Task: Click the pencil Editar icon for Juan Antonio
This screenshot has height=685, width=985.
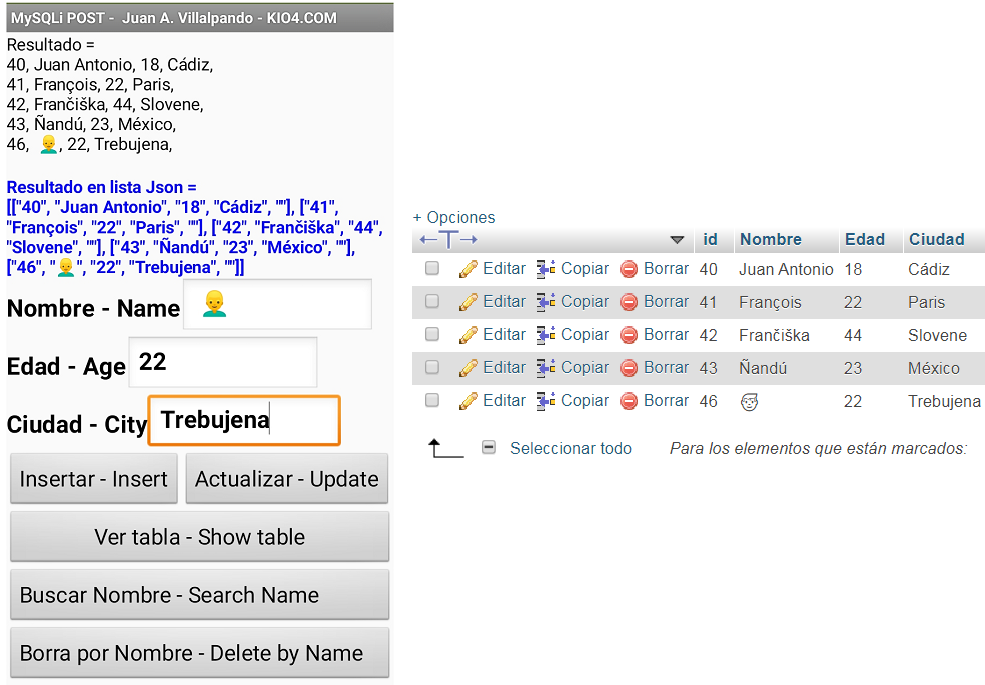Action: click(x=468, y=269)
